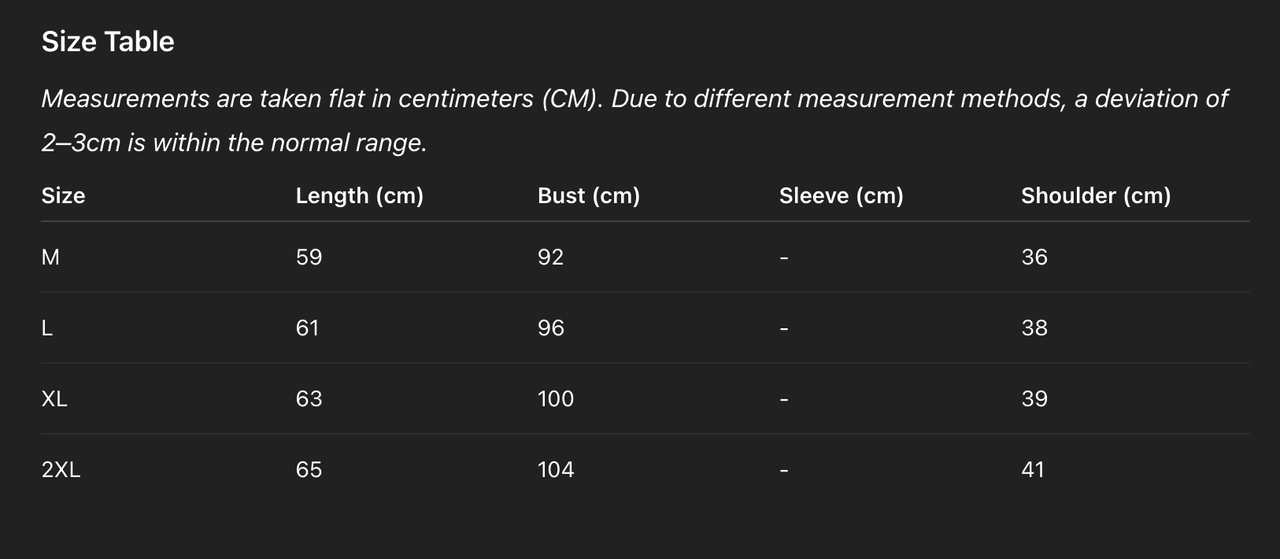Select the "Size" column header

coord(63,196)
